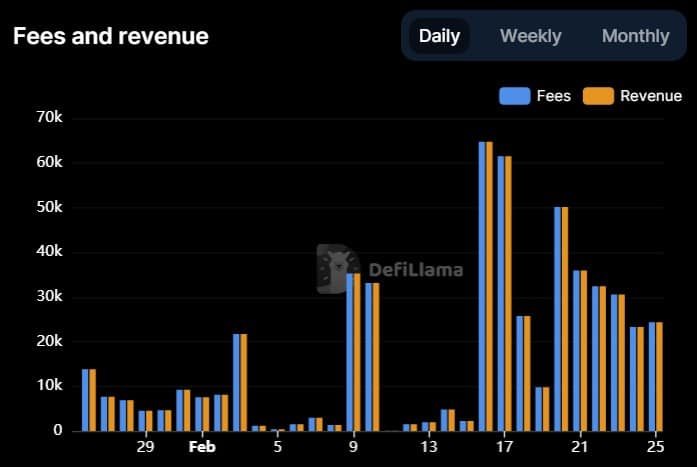
Task: Toggle the Fees series via legend label
Action: pyautogui.click(x=553, y=96)
